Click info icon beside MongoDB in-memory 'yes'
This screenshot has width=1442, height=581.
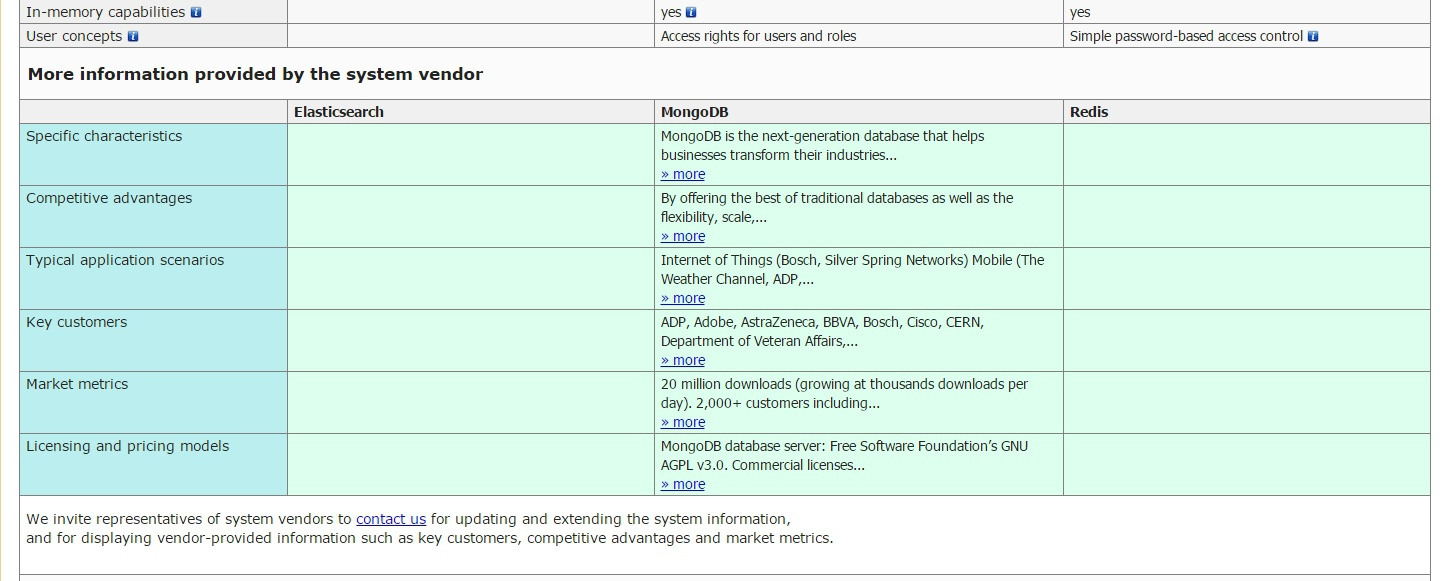691,12
